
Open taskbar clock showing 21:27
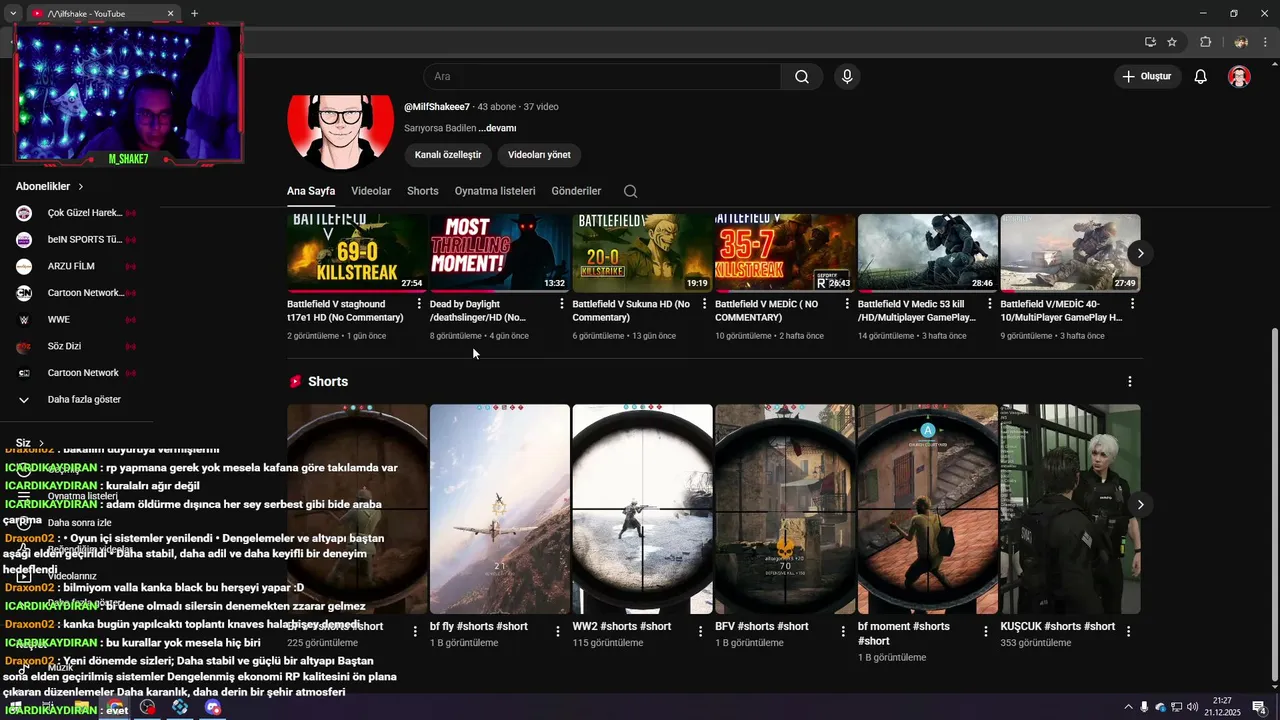(x=1222, y=707)
